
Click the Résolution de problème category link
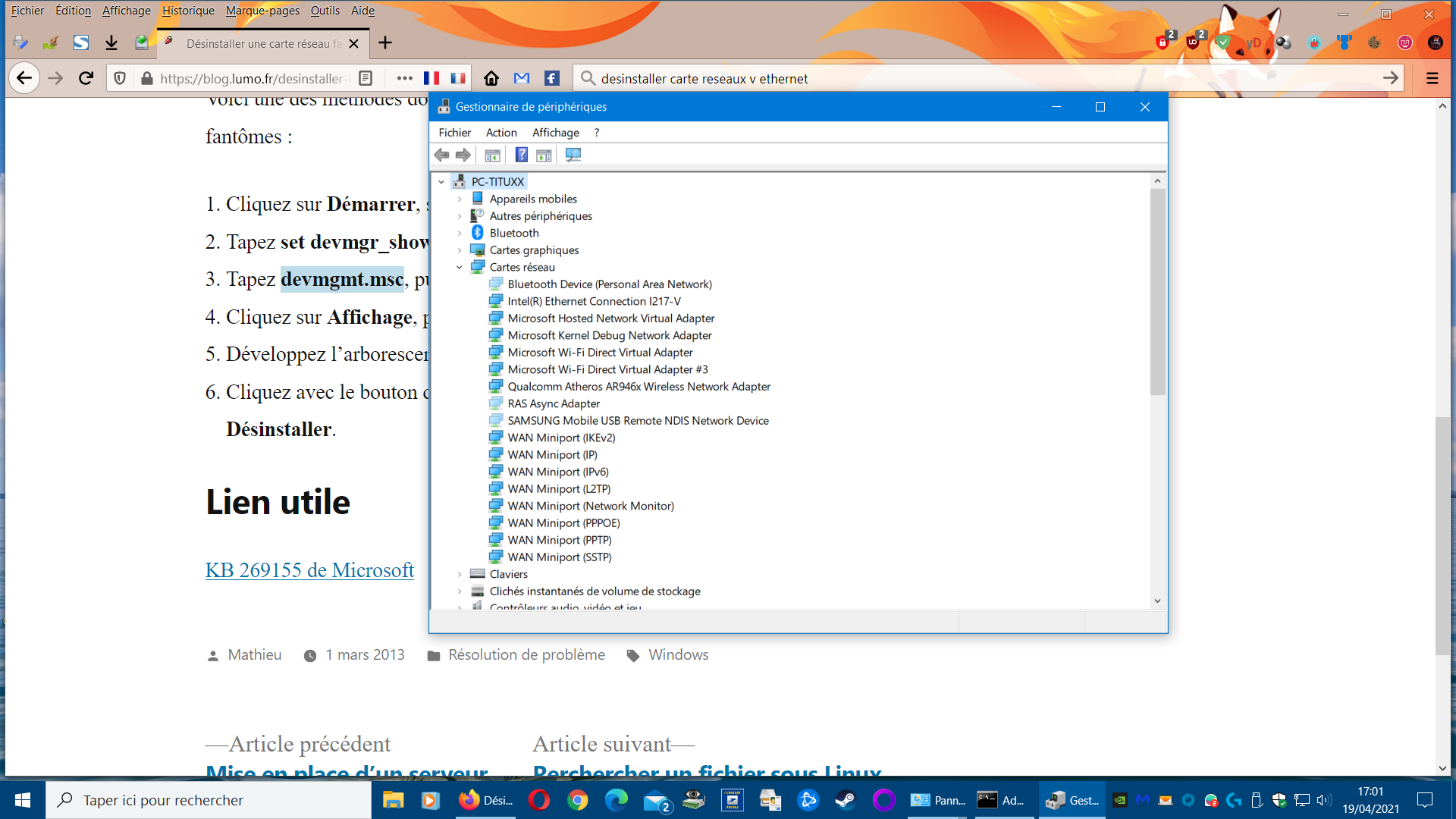coord(526,654)
